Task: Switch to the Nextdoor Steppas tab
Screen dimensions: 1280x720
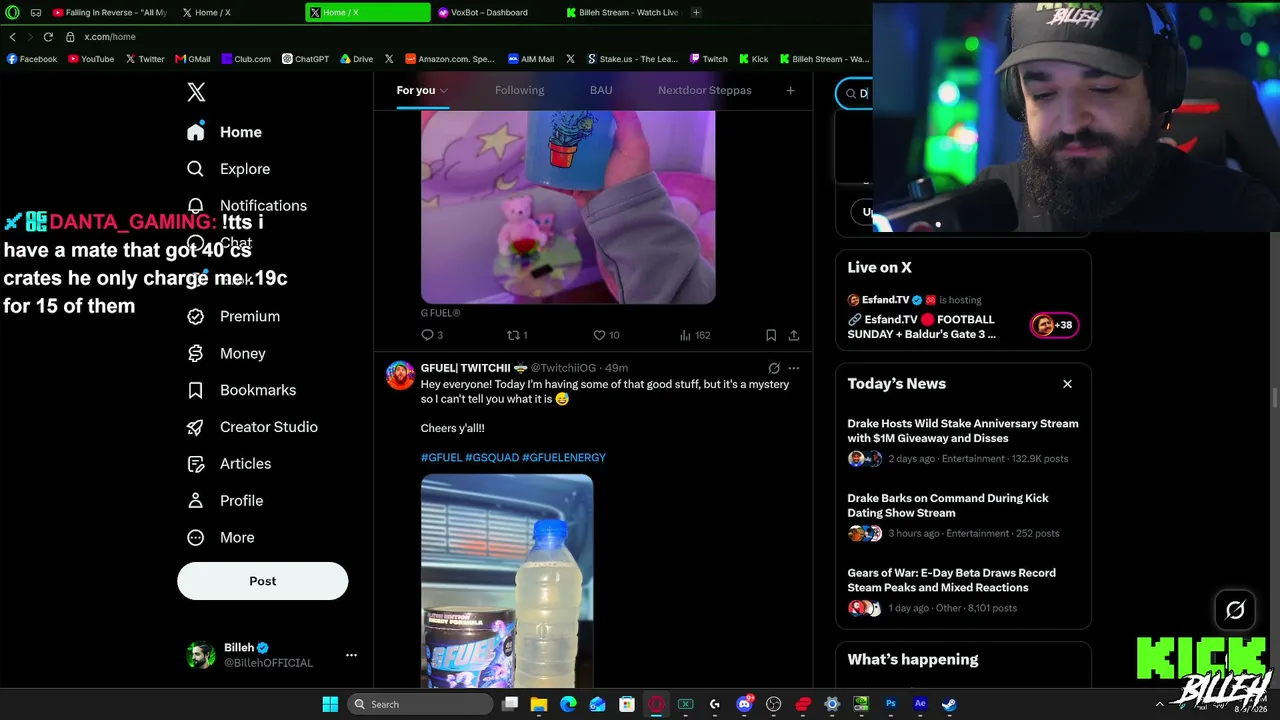Action: (x=704, y=90)
